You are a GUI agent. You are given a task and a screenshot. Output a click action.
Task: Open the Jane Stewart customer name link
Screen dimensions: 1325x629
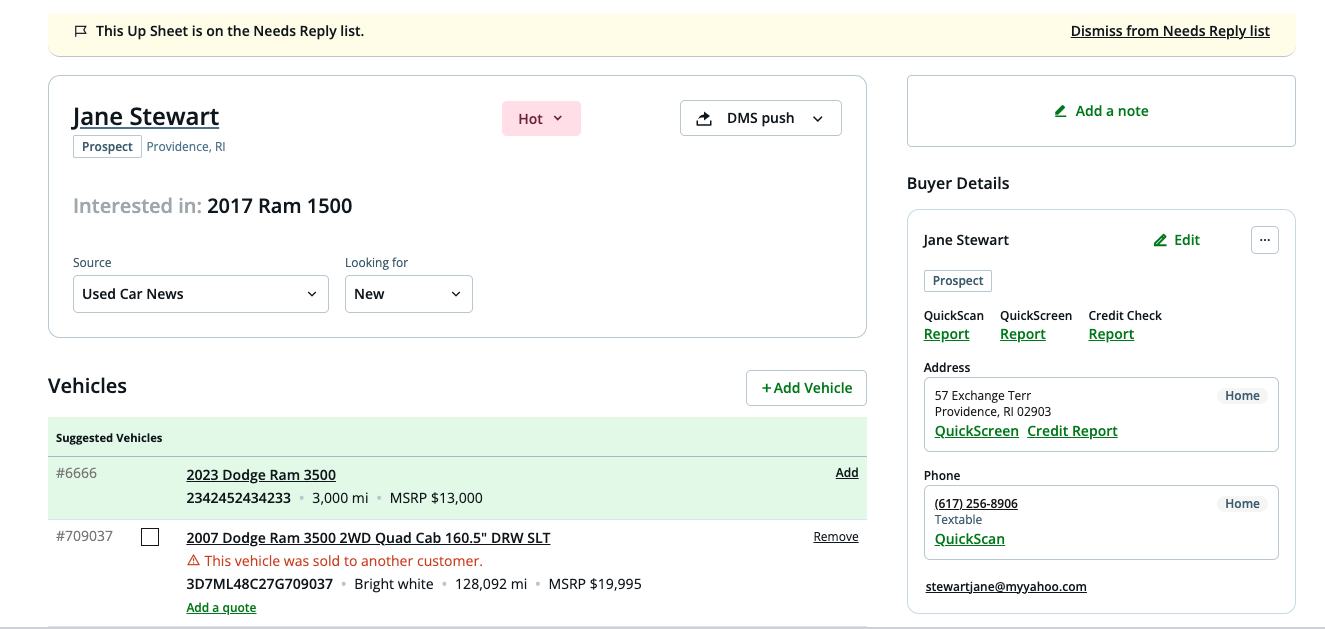pos(146,116)
